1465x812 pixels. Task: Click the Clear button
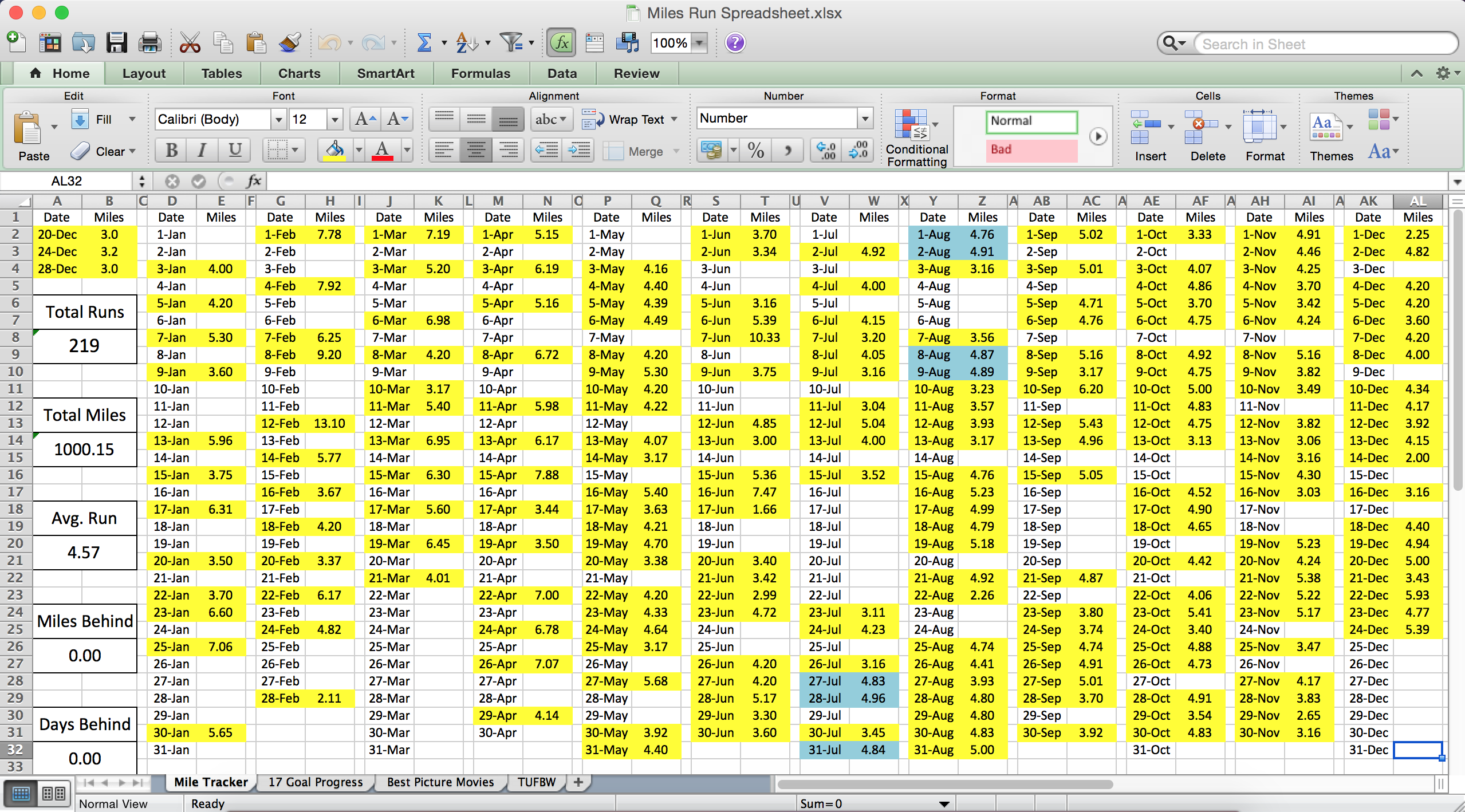point(105,151)
